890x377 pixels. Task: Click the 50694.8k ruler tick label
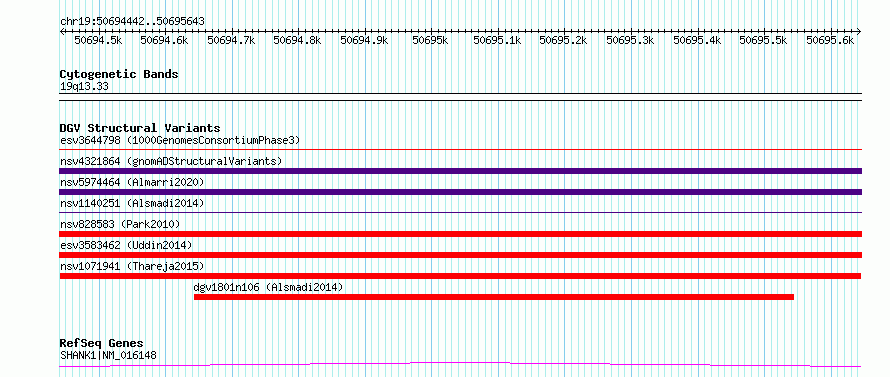click(297, 40)
